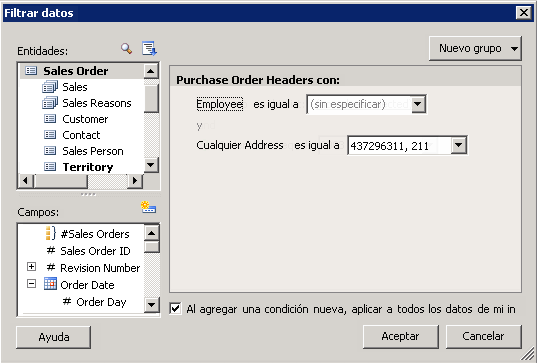Click the splitter grip between Entidades and Campos
Screen dimensions: 537x363
pos(88,195)
